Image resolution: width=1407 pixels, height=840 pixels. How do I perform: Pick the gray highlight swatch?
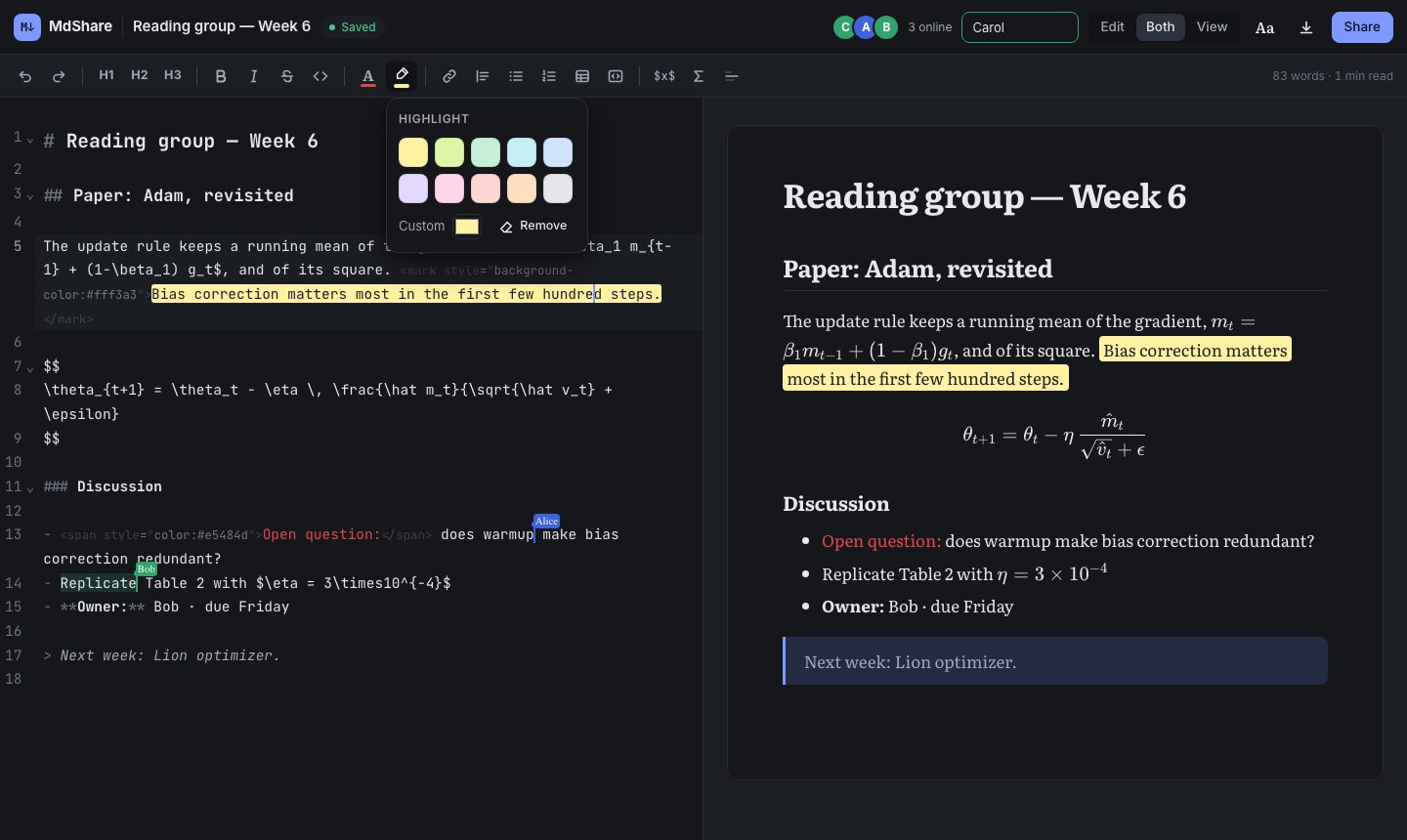tap(558, 189)
